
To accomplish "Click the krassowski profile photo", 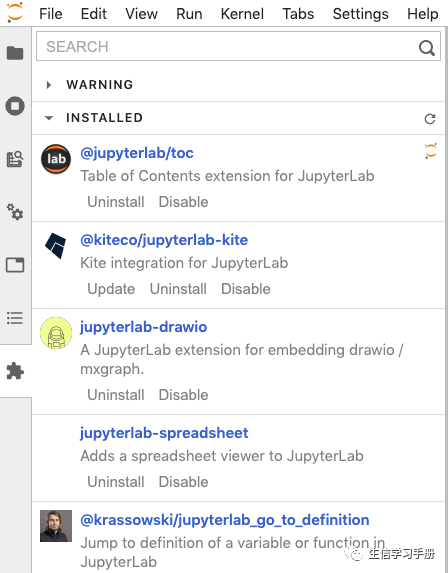I will pos(56,526).
